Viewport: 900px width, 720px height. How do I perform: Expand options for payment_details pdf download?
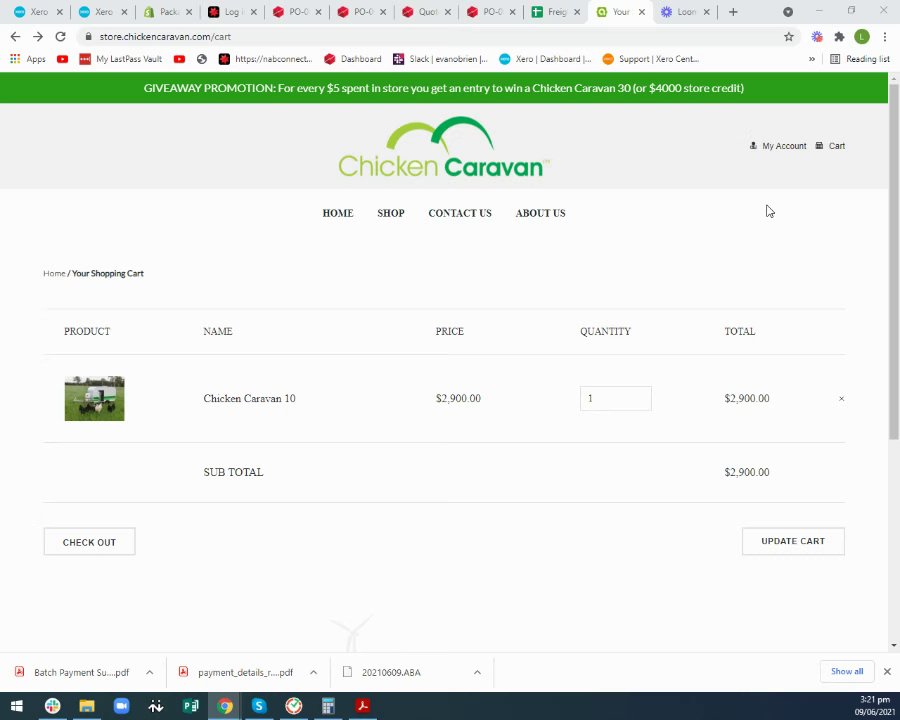pos(313,672)
